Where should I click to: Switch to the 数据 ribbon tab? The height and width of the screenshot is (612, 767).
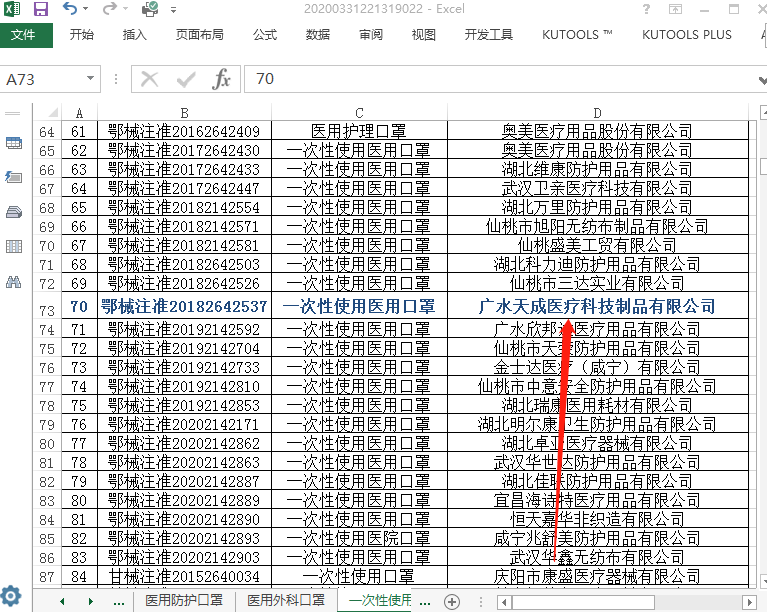tap(318, 35)
